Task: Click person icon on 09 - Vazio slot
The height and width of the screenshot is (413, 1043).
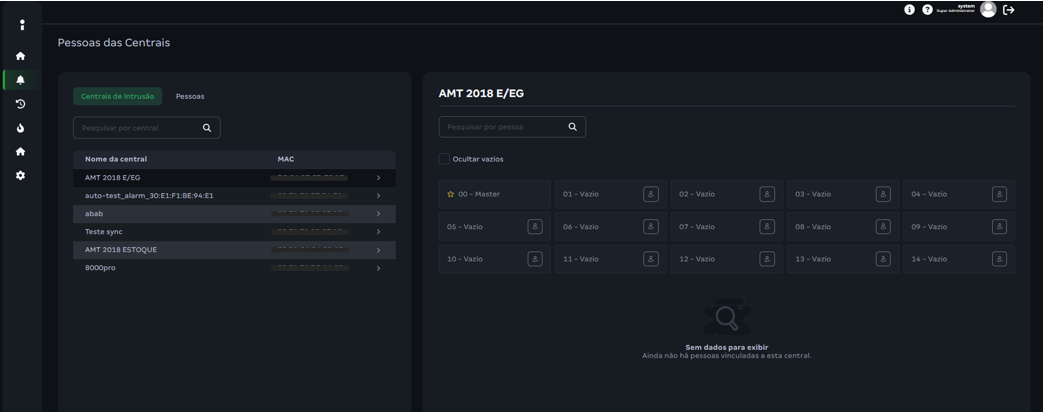Action: [999, 227]
